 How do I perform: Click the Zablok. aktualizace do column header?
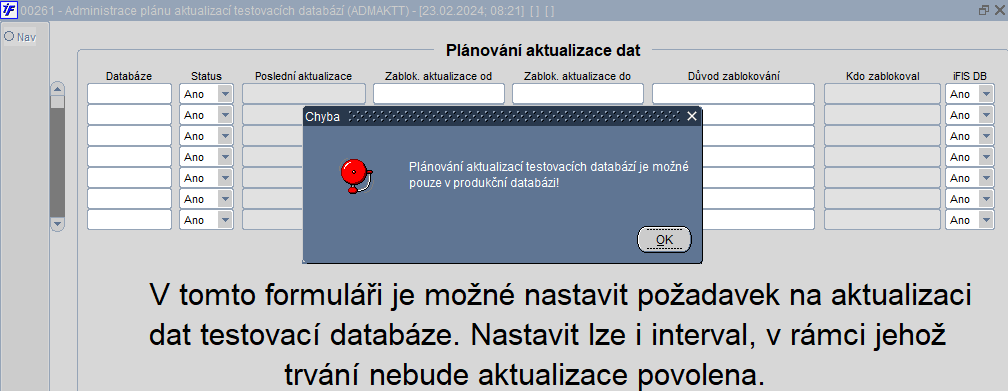coord(577,76)
